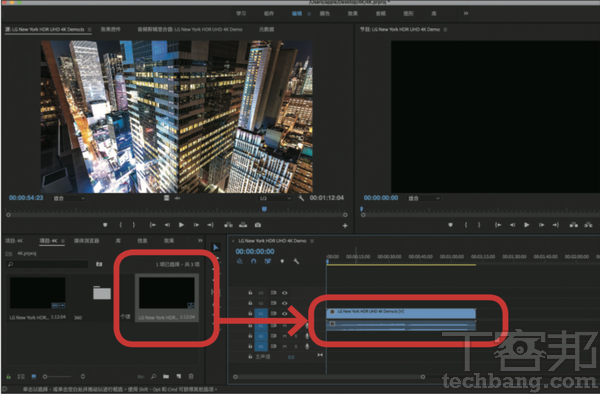The width and height of the screenshot is (600, 394).
Task: Switch Project panel to list view
Action: pyautogui.click(x=21, y=377)
